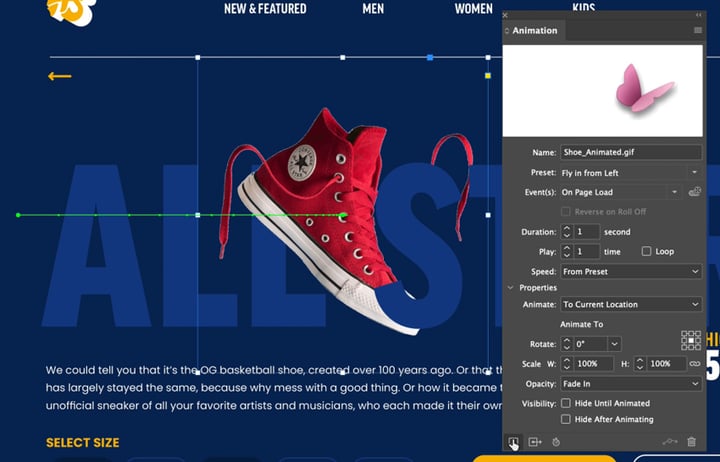This screenshot has width=720, height=462.
Task: Click into the Play count field
Action: (x=586, y=251)
